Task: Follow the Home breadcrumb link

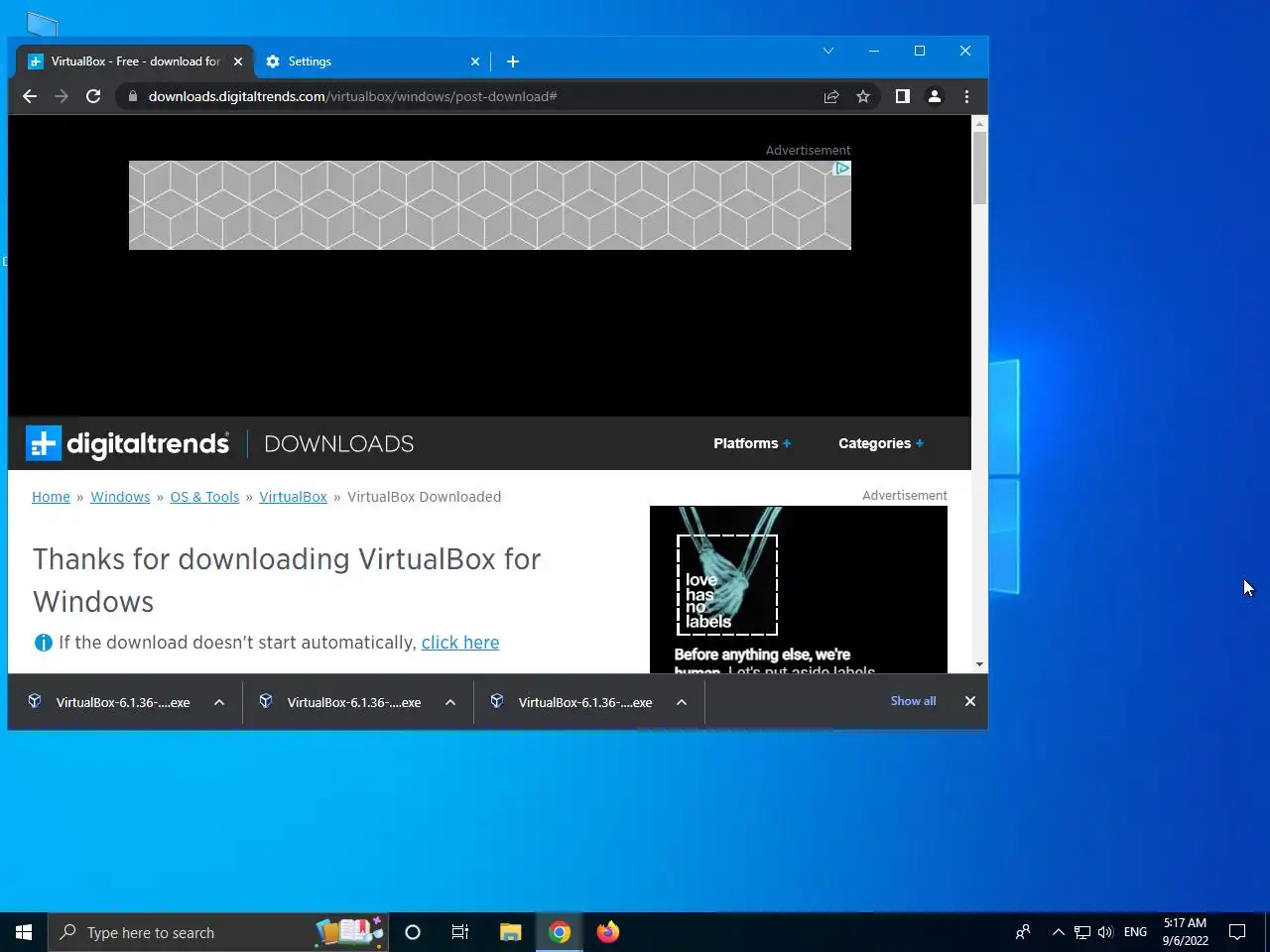Action: (x=51, y=497)
